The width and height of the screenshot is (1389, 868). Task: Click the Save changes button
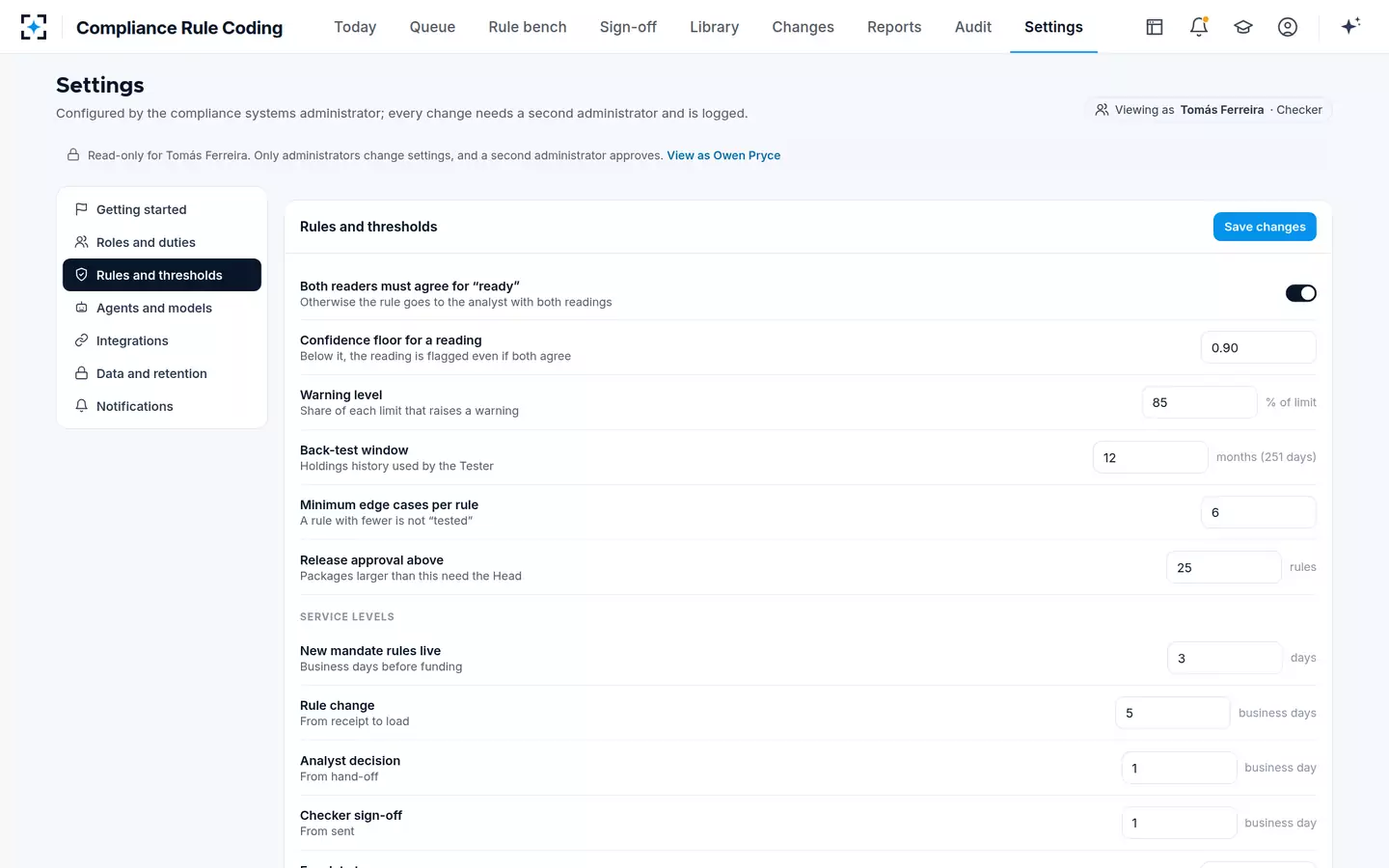pyautogui.click(x=1265, y=227)
